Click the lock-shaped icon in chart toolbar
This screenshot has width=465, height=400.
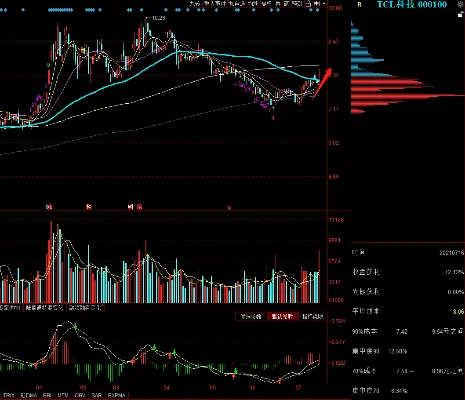[x=308, y=4]
